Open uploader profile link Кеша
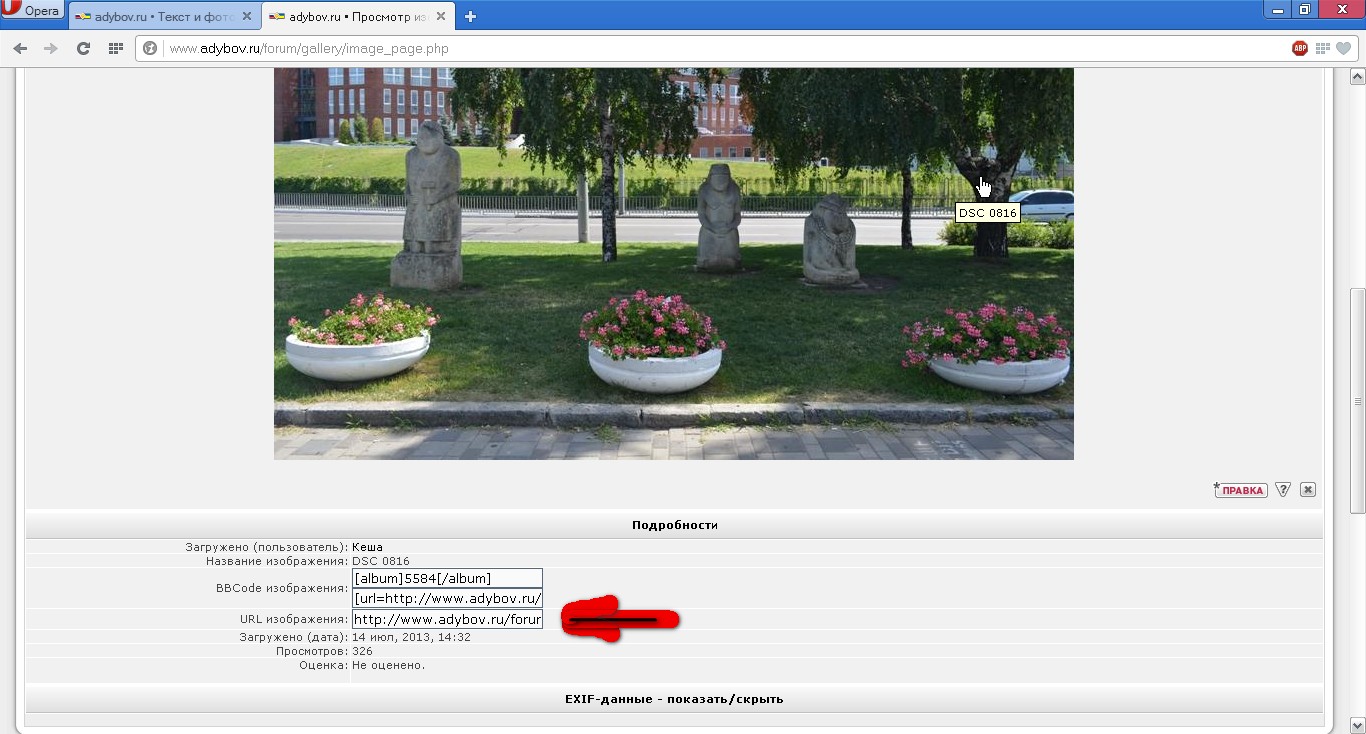The width and height of the screenshot is (1366, 734). [367, 547]
